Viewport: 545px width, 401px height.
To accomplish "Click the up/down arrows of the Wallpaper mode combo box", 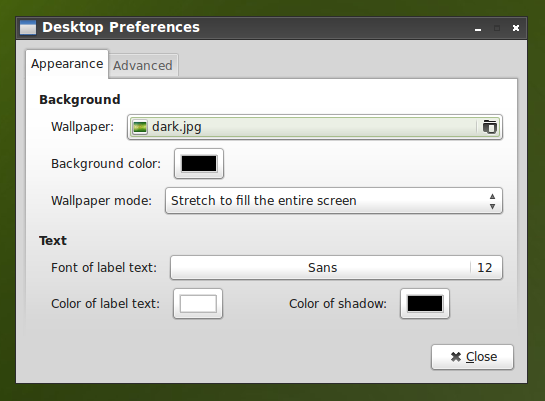I will point(492,201).
